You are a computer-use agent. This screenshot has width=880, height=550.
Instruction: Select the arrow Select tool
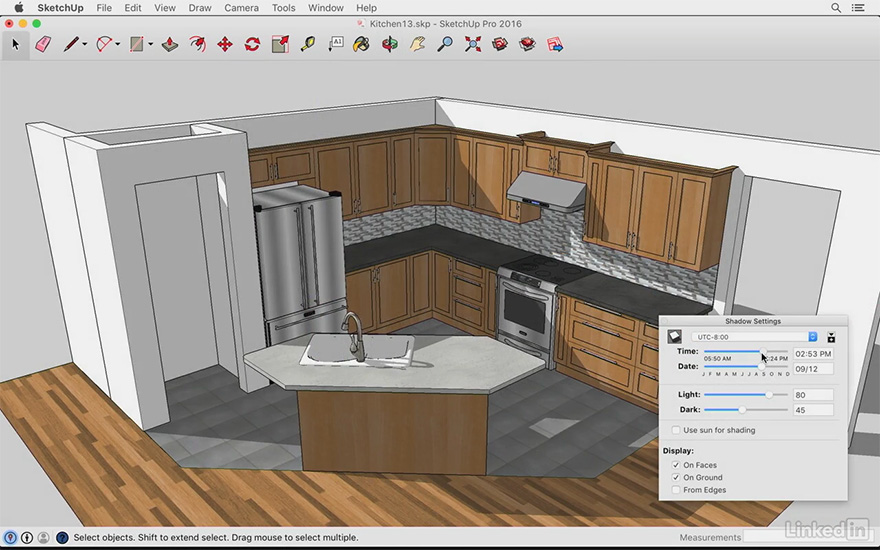click(15, 44)
